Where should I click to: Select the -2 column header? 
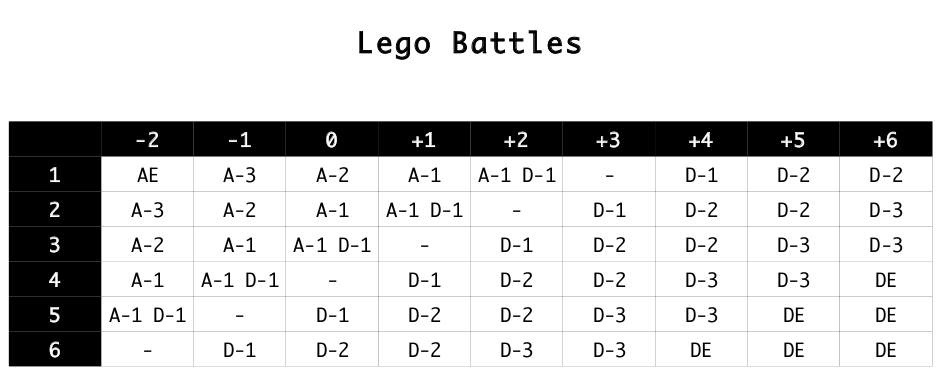pyautogui.click(x=147, y=139)
